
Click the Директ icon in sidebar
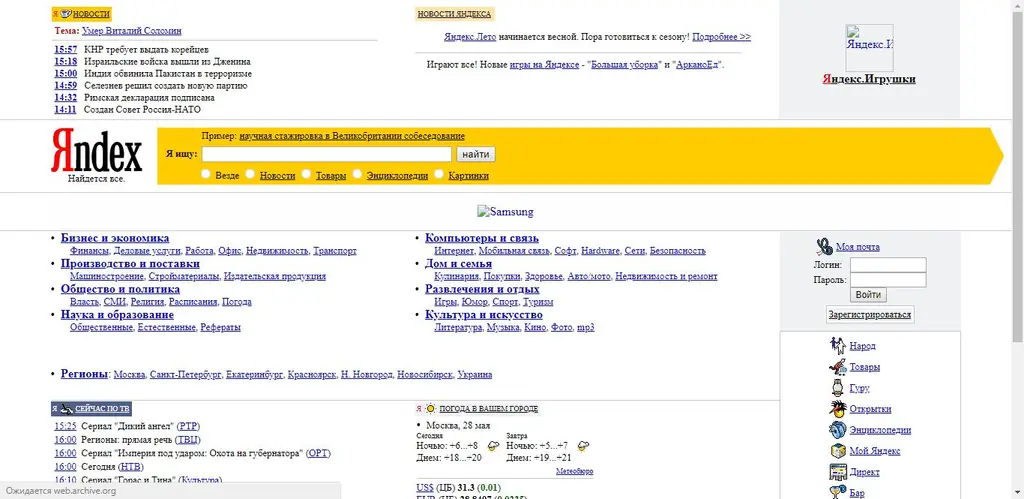[x=838, y=472]
